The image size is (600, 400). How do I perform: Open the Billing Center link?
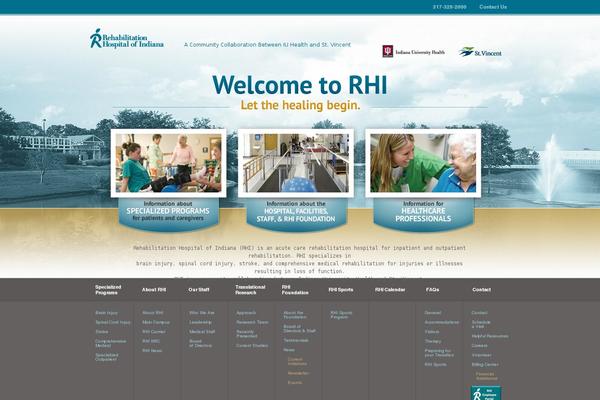click(485, 365)
